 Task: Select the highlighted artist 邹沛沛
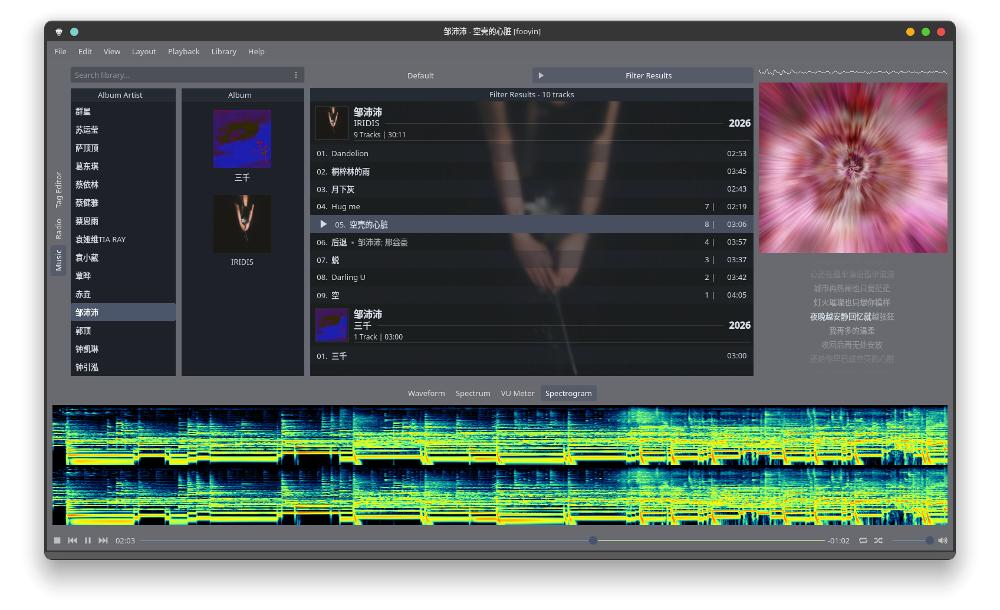[x=123, y=313]
